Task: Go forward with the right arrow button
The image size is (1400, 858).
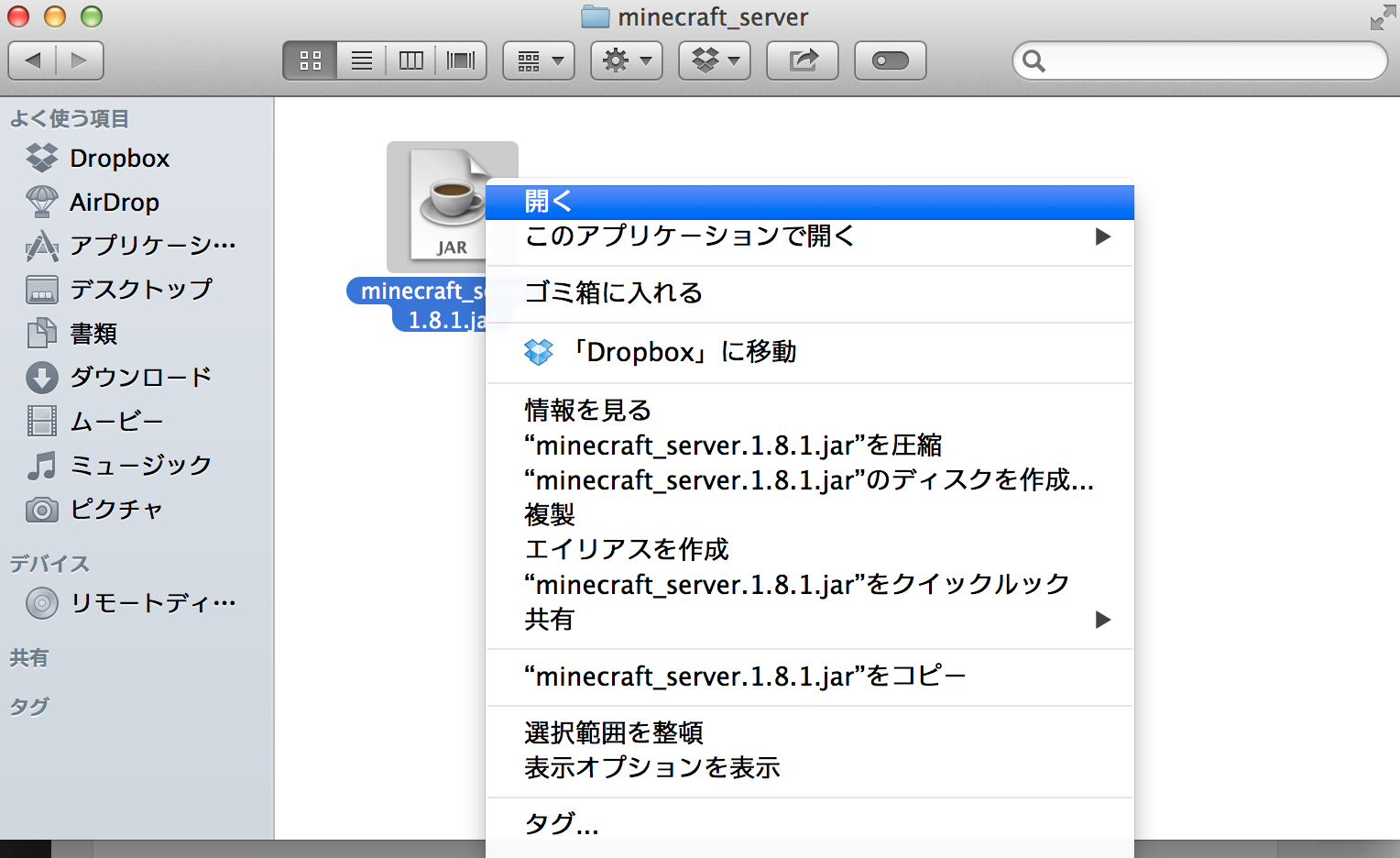Action: (80, 60)
